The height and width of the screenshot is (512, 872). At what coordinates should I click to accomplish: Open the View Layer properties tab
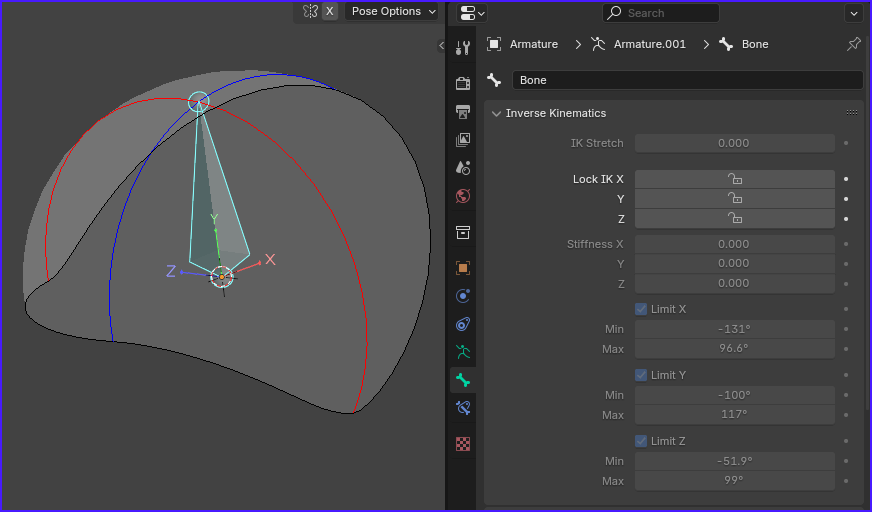[x=463, y=140]
